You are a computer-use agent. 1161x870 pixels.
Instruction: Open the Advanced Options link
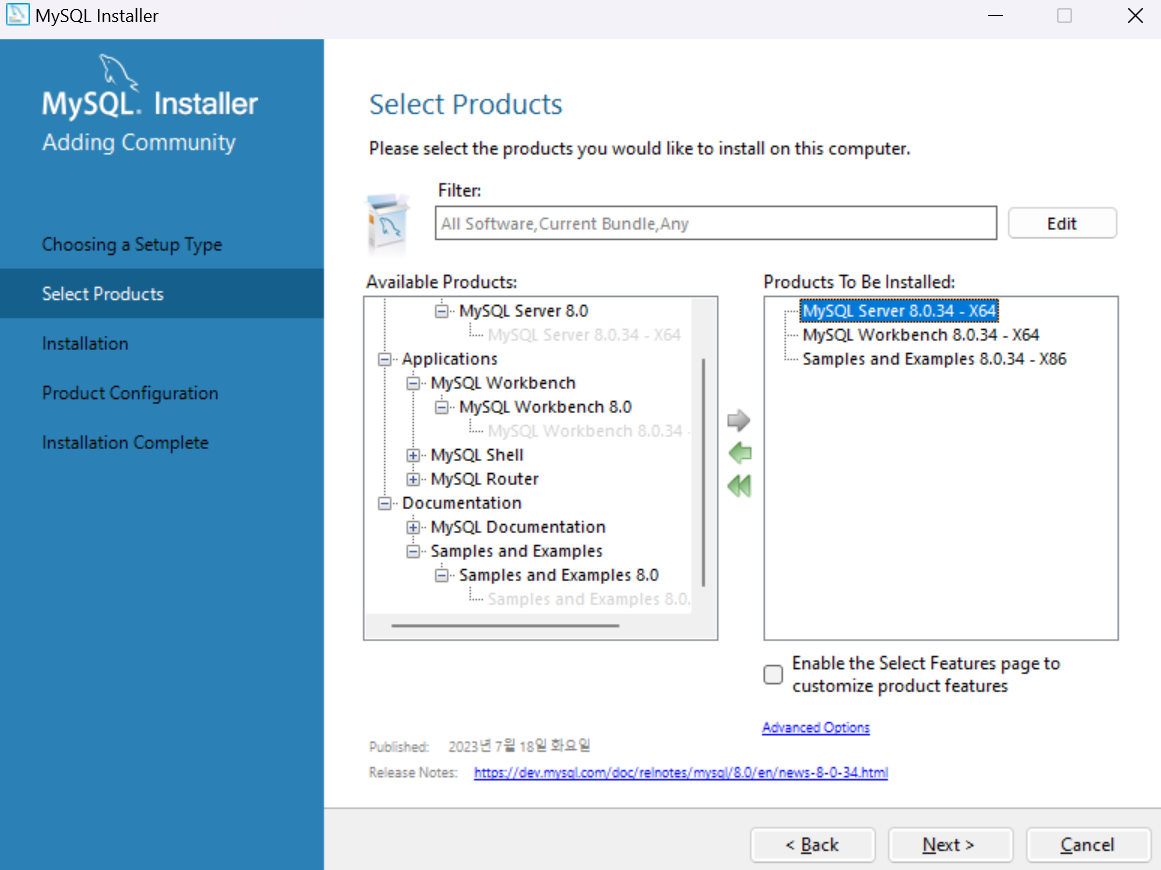pyautogui.click(x=816, y=728)
